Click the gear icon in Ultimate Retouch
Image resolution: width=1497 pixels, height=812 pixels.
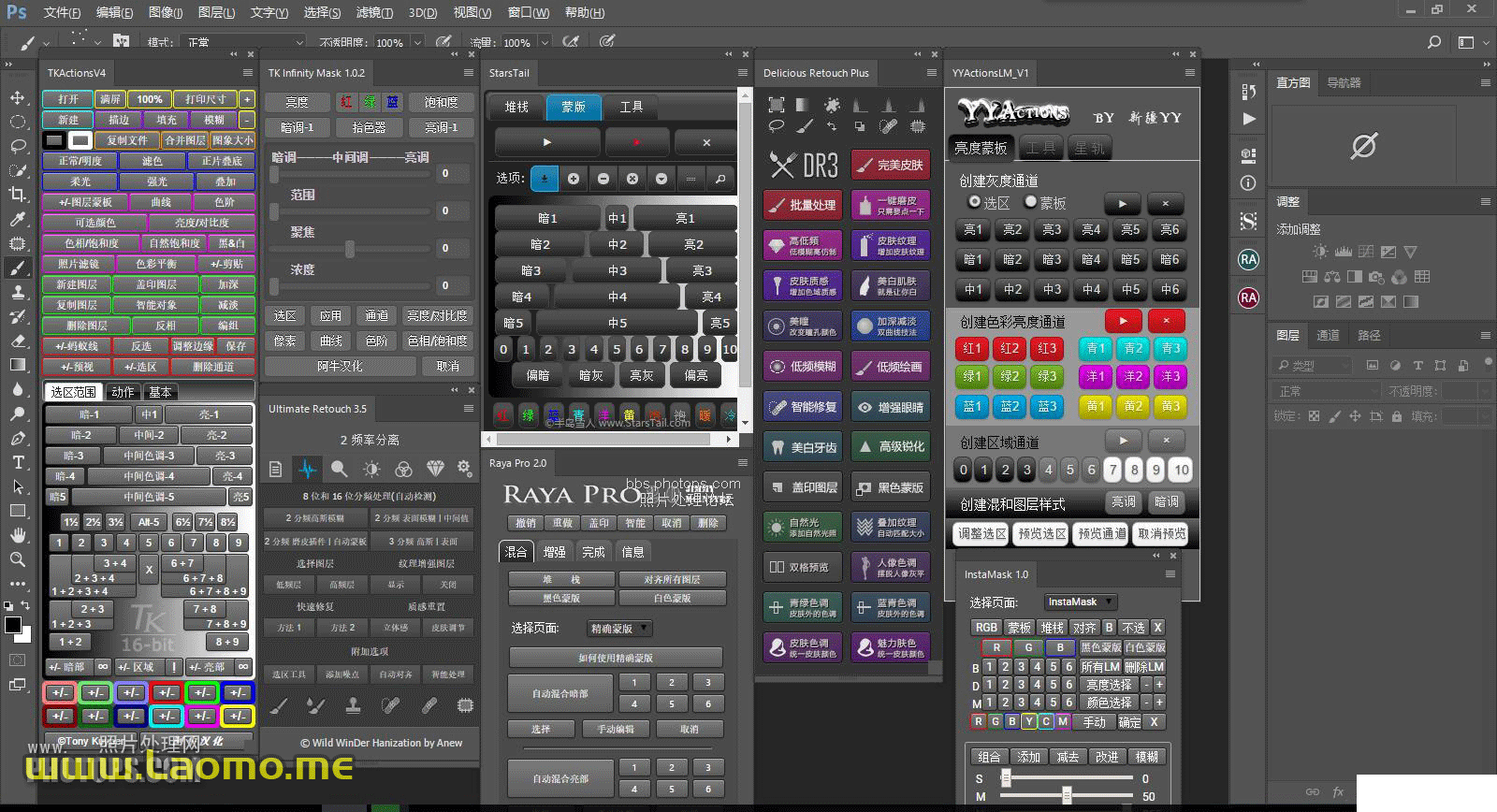tap(464, 468)
